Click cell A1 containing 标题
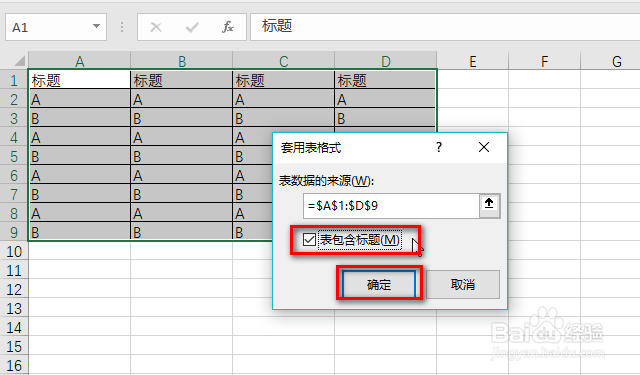Viewport: 640px width, 375px height. (80, 80)
